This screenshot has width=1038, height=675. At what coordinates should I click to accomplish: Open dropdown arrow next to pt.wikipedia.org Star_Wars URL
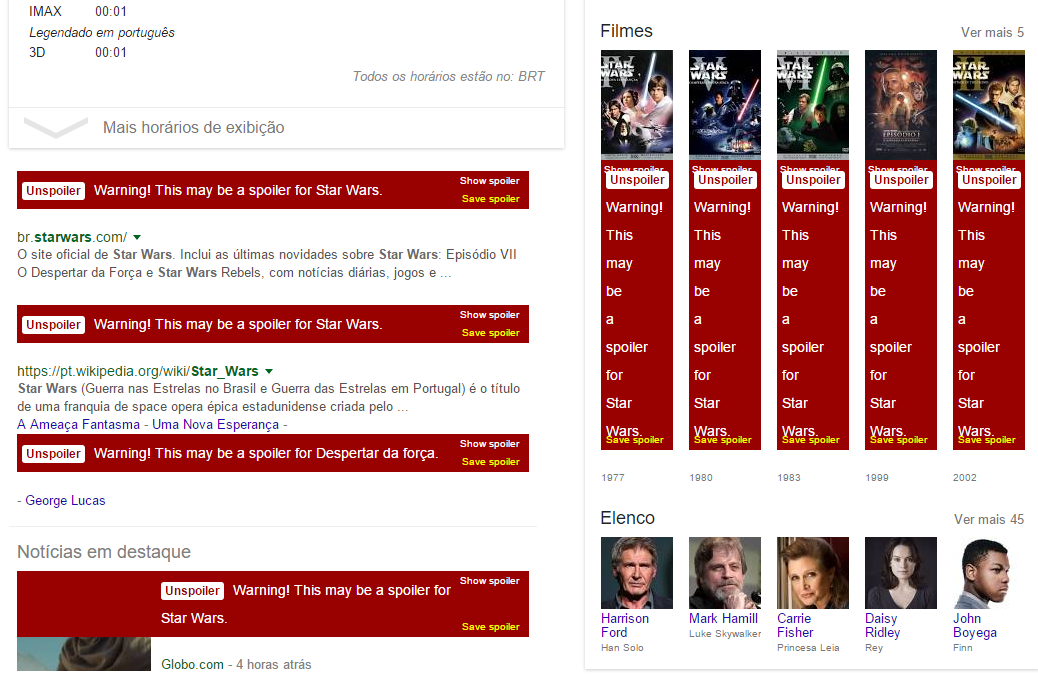click(269, 371)
